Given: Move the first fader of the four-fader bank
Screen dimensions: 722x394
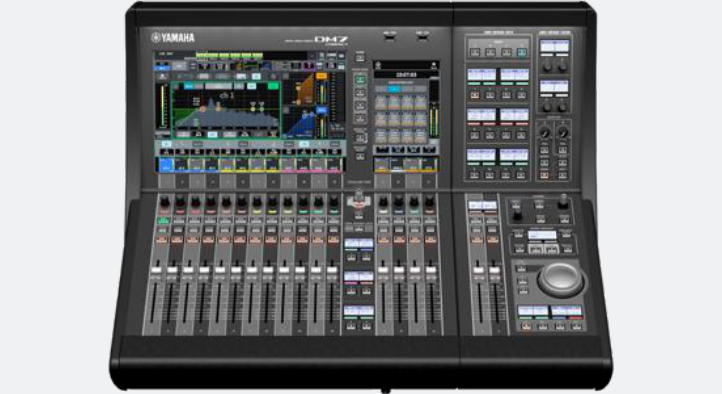Looking at the screenshot, I should pos(383,269).
